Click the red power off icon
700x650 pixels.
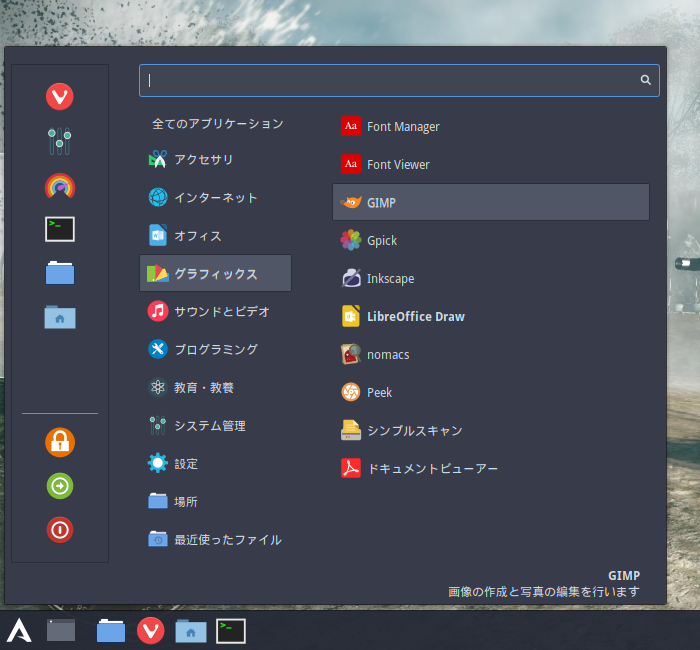click(60, 530)
